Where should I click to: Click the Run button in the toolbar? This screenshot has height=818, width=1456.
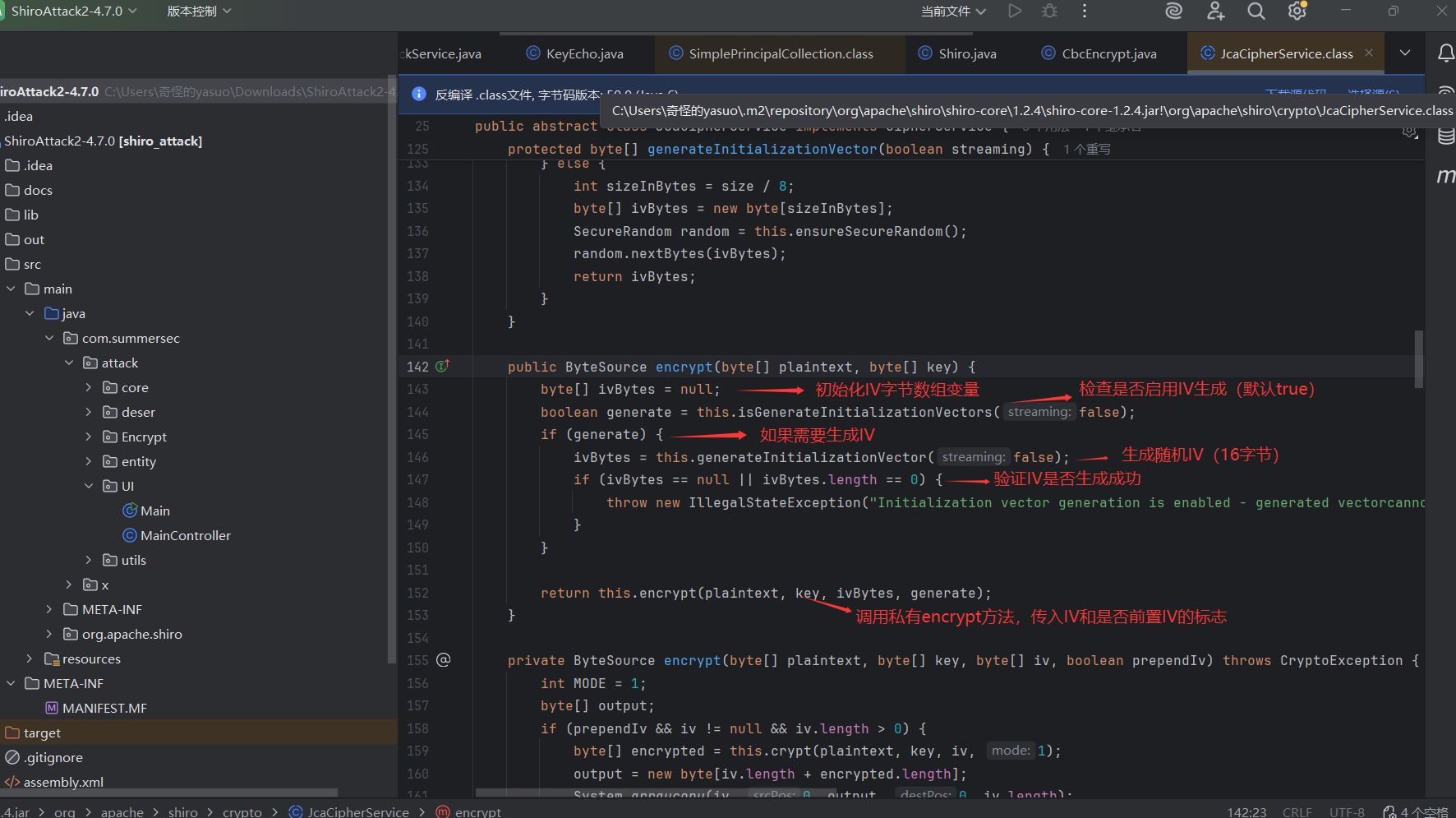1015,12
